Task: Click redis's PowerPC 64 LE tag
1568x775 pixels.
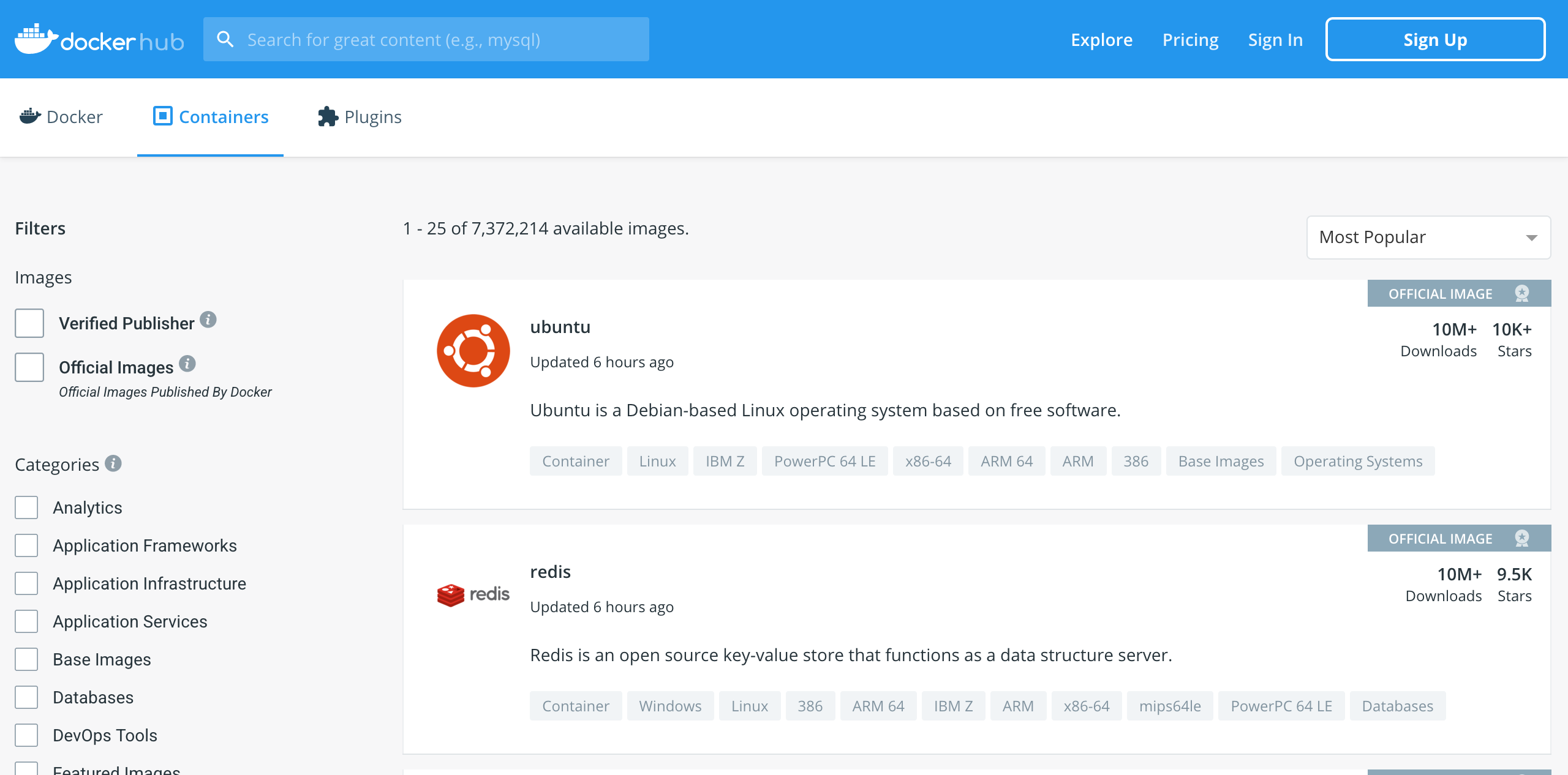Action: pyautogui.click(x=1282, y=706)
